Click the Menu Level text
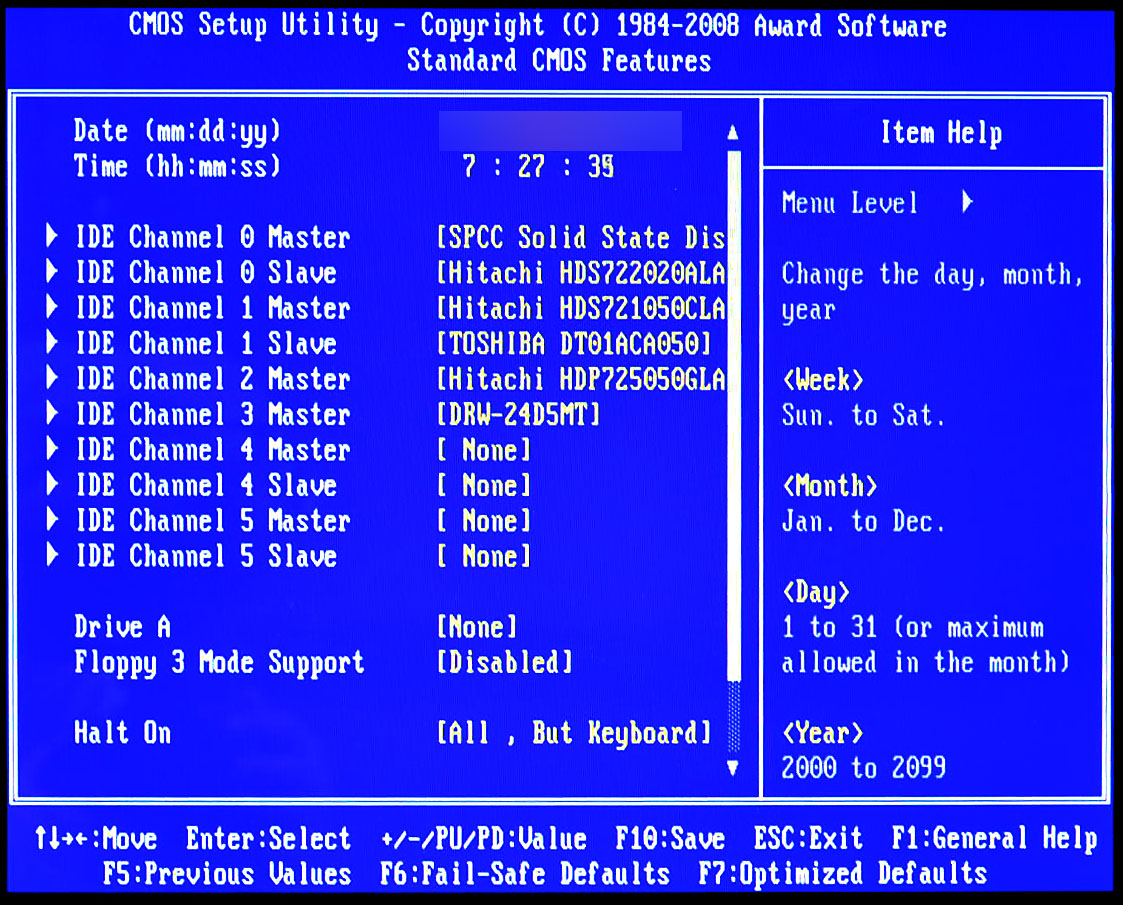Viewport: 1123px width, 905px height. tap(849, 203)
